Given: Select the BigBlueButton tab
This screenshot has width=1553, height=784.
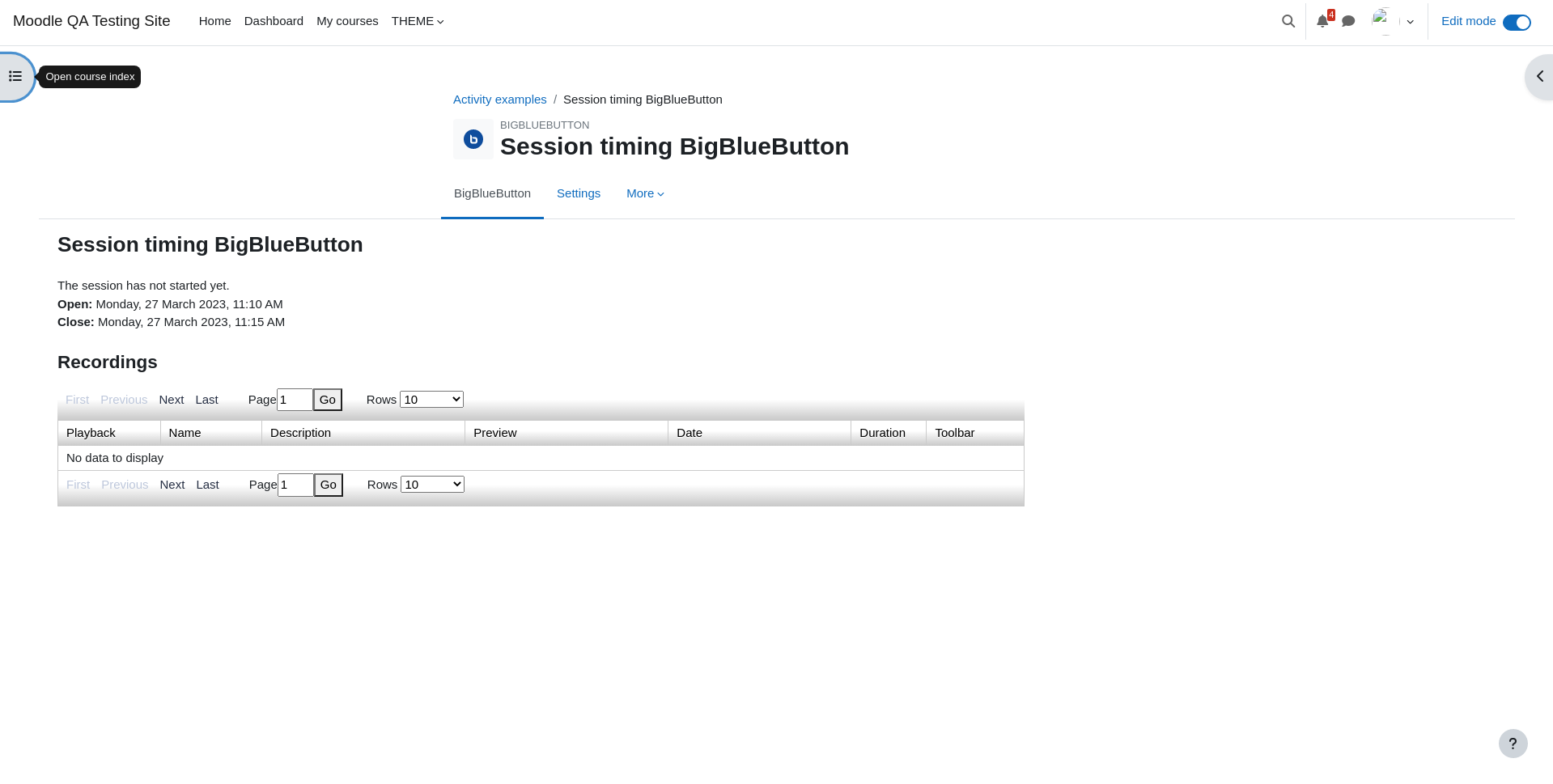Looking at the screenshot, I should [x=492, y=193].
